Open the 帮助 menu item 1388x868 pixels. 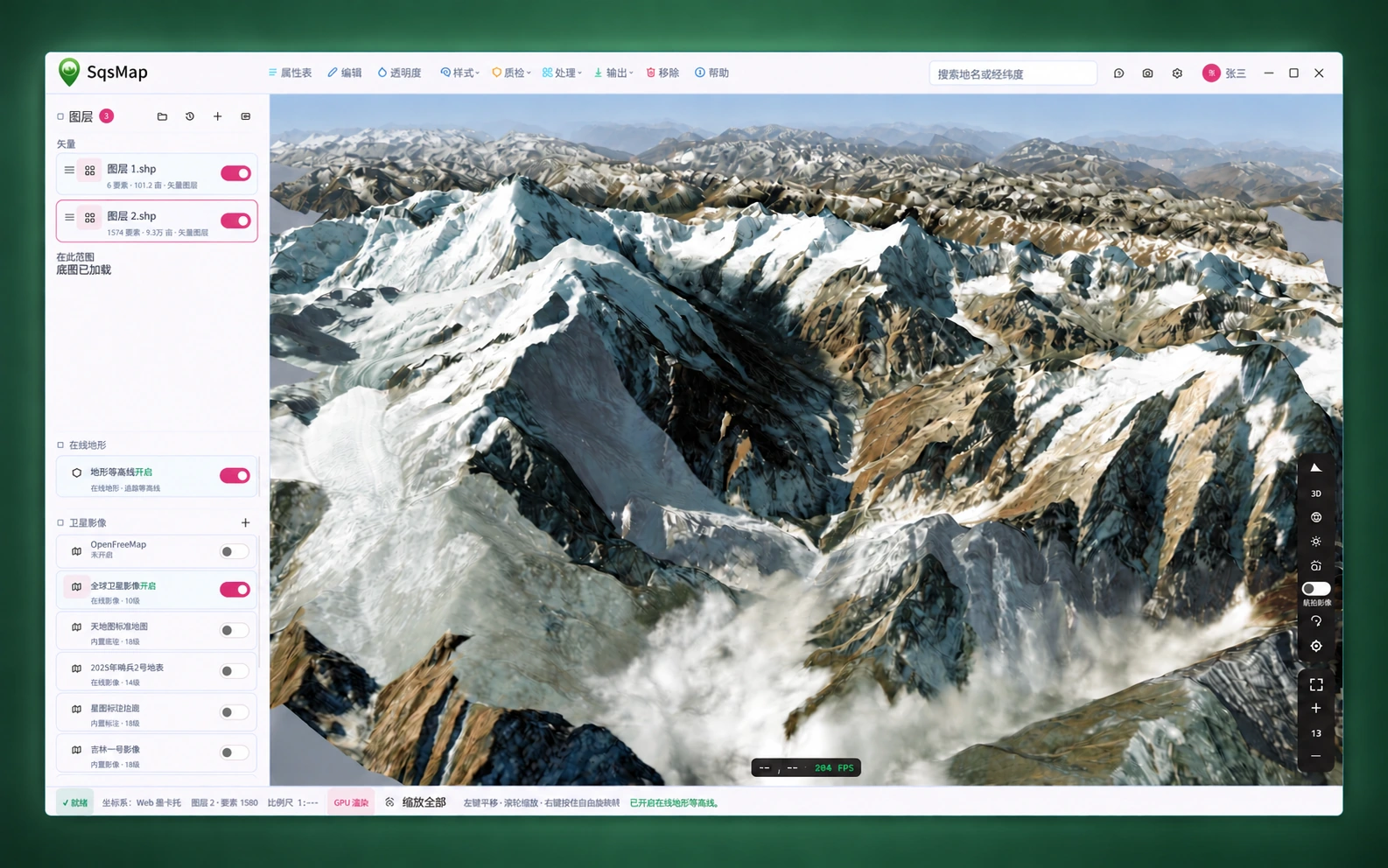pyautogui.click(x=712, y=73)
